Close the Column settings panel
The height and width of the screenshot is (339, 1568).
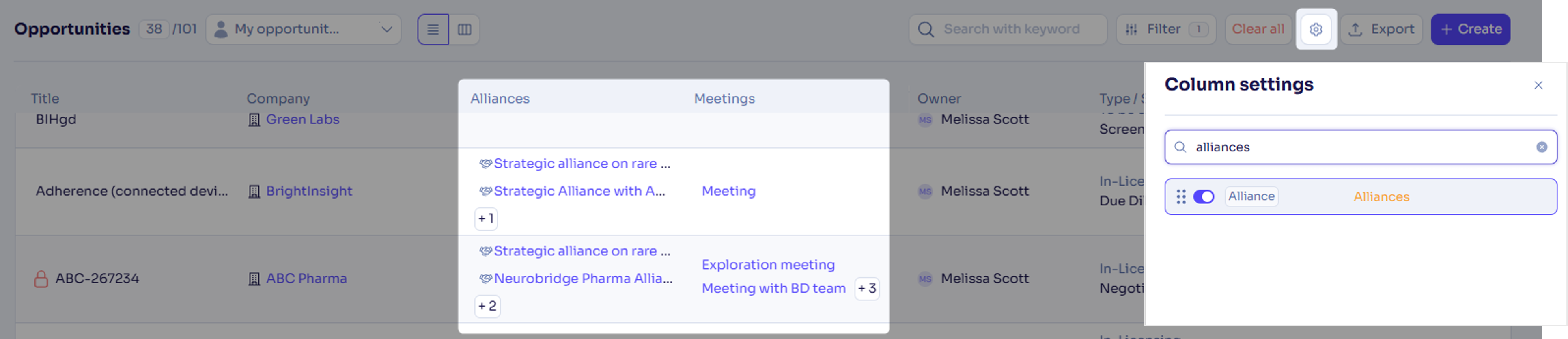(1538, 85)
